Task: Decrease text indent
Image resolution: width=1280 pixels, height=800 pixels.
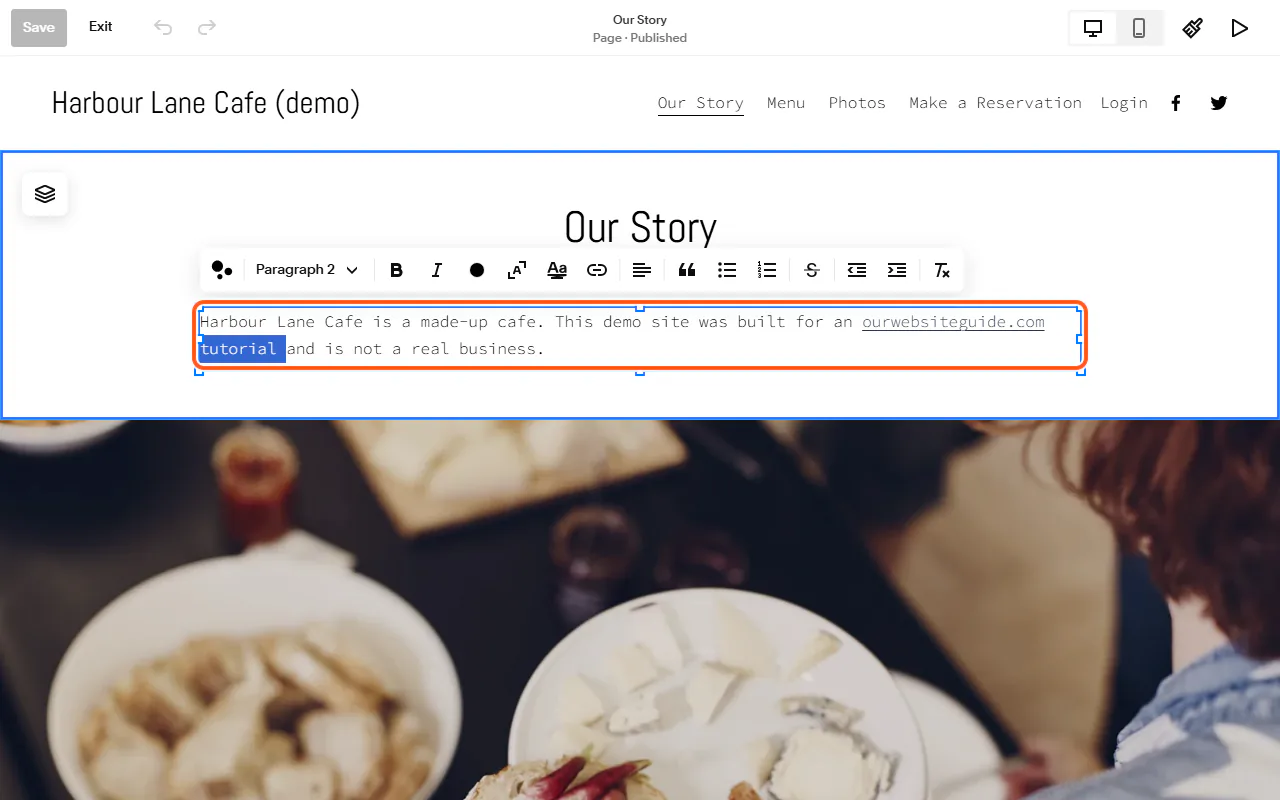Action: (x=857, y=270)
